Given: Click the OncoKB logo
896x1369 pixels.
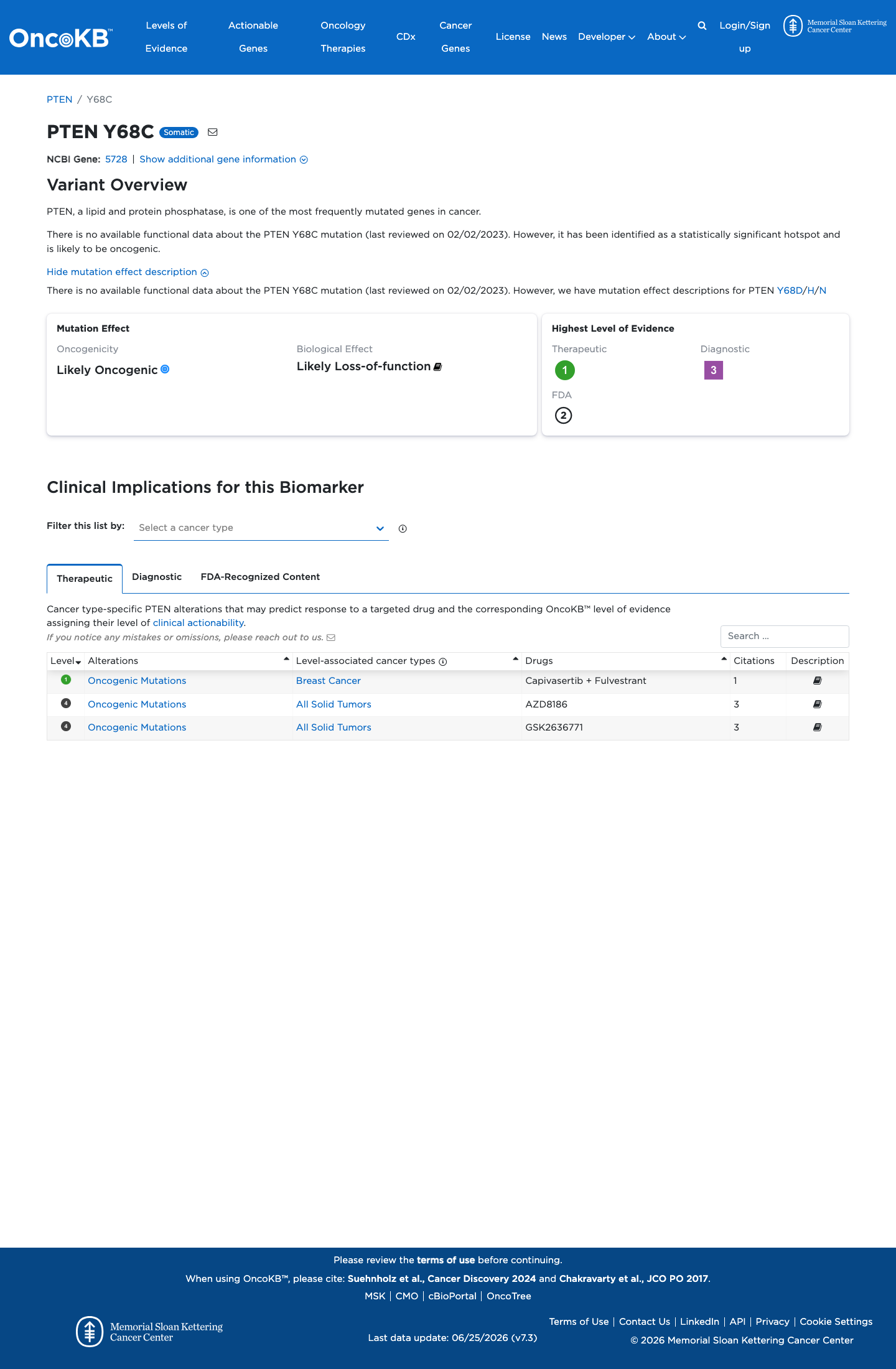Looking at the screenshot, I should 60,38.
